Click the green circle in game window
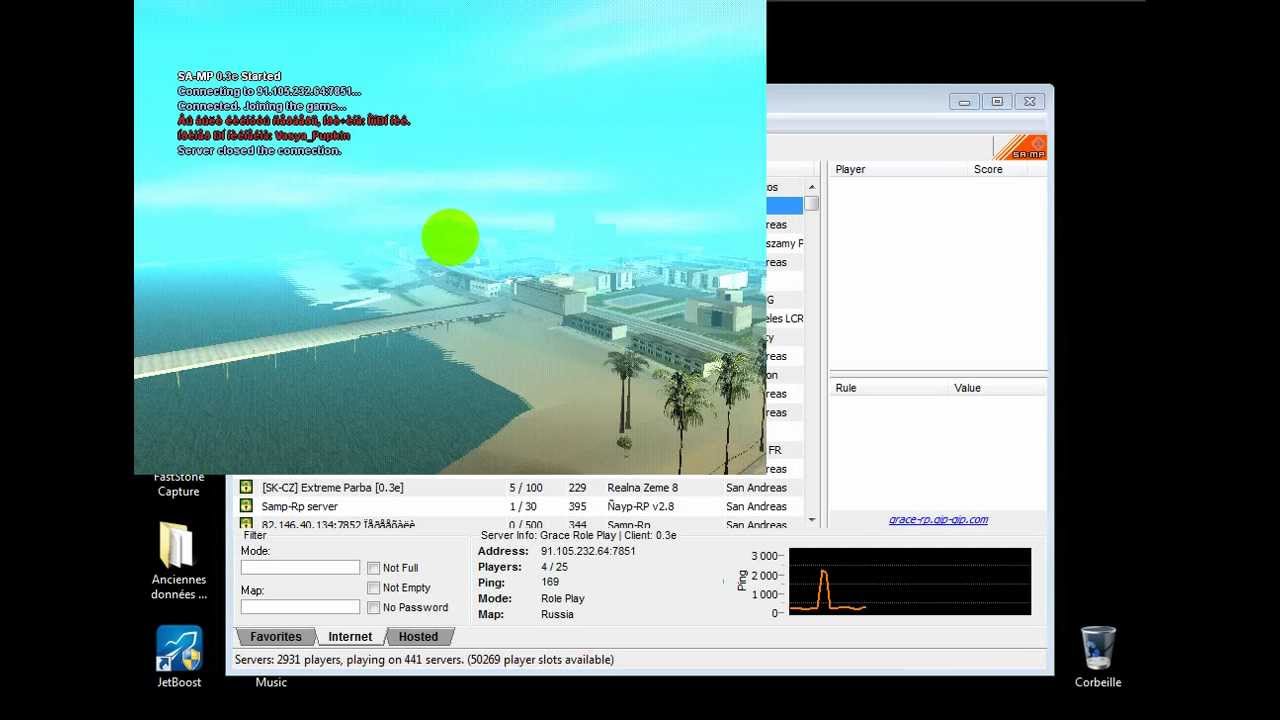 point(450,238)
